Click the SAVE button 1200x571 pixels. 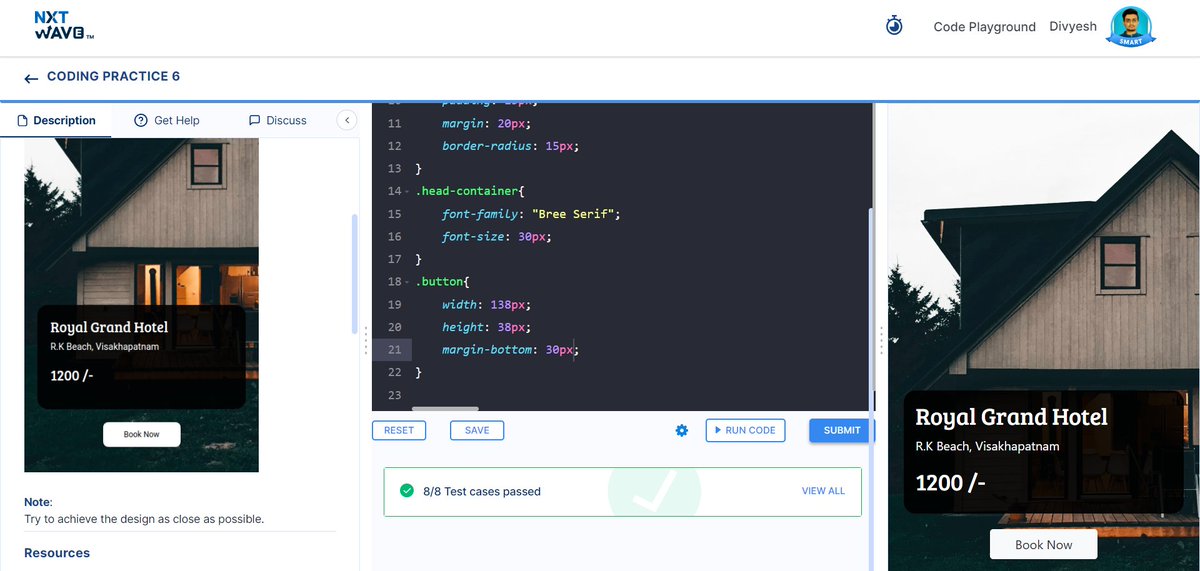pyautogui.click(x=477, y=430)
